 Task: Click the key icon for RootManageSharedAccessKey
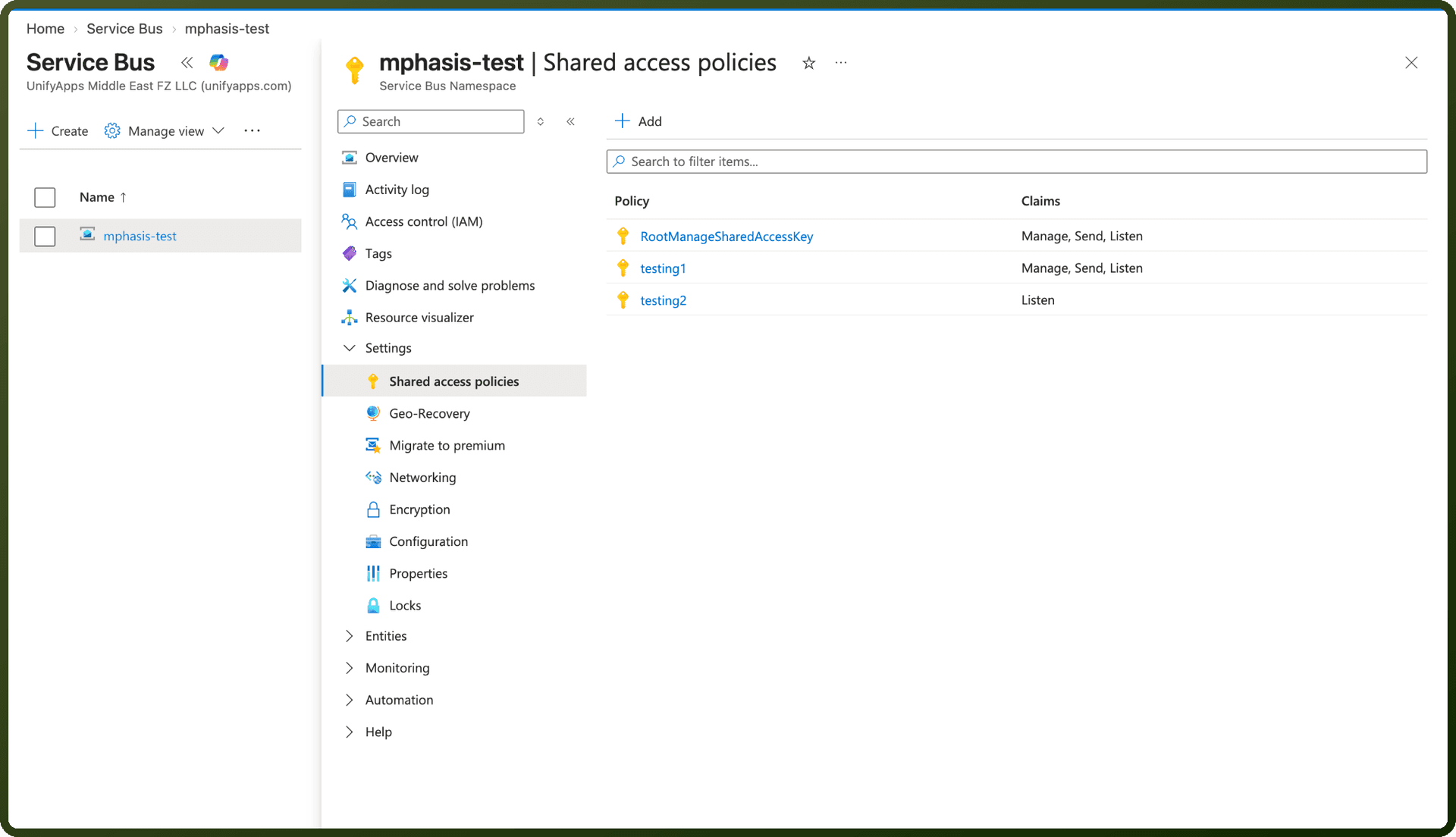pos(623,237)
